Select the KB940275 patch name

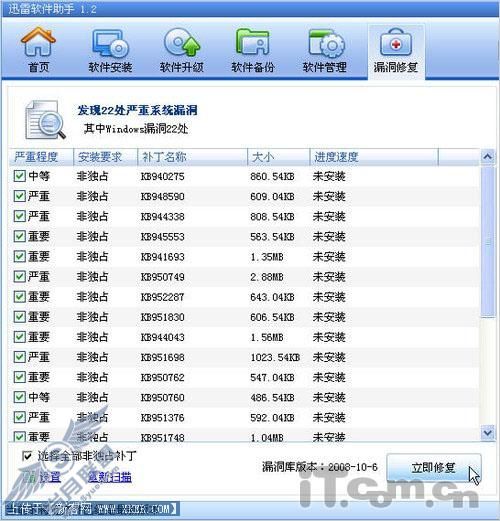point(163,176)
